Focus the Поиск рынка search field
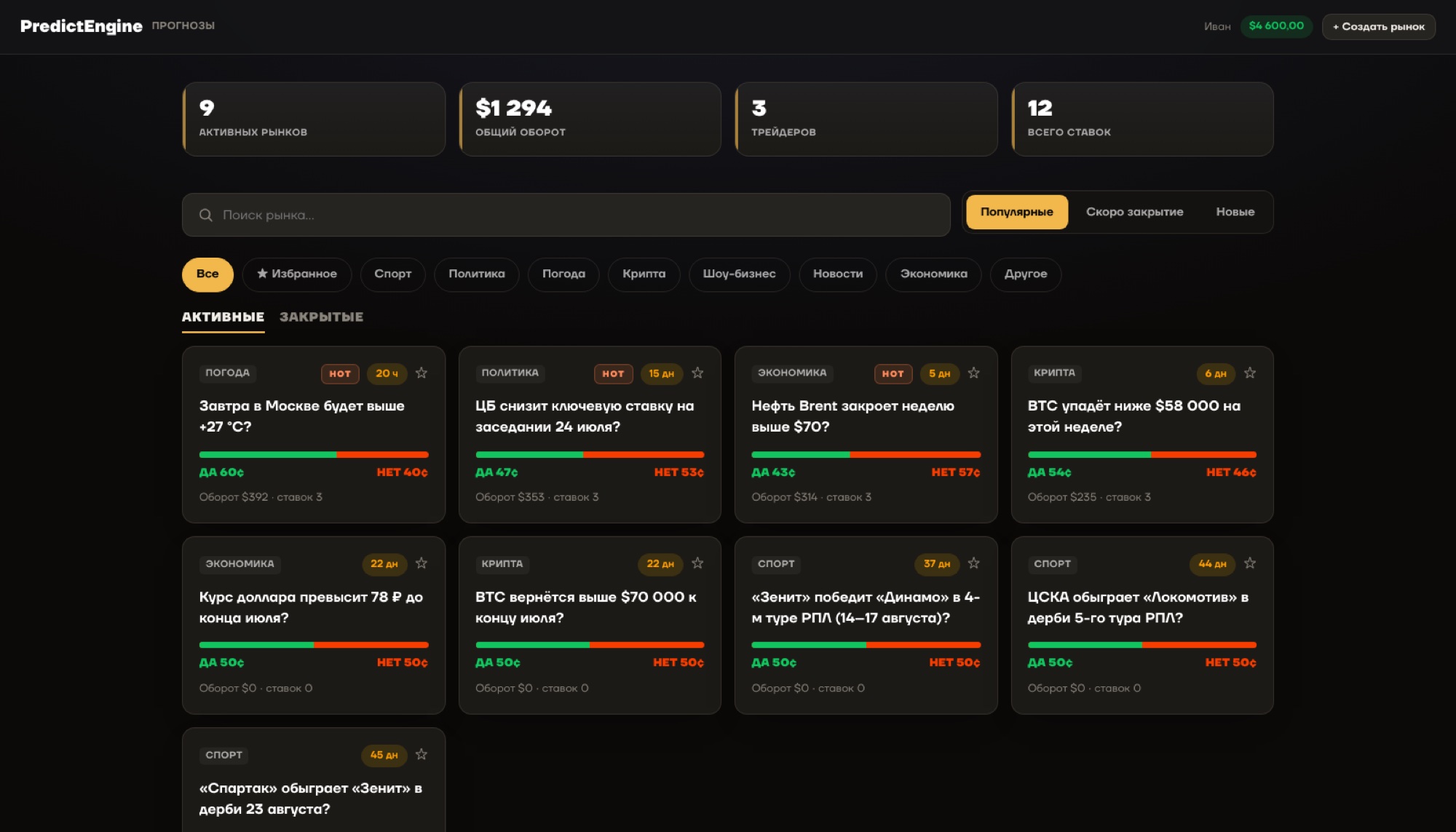The width and height of the screenshot is (1456, 832). [566, 215]
